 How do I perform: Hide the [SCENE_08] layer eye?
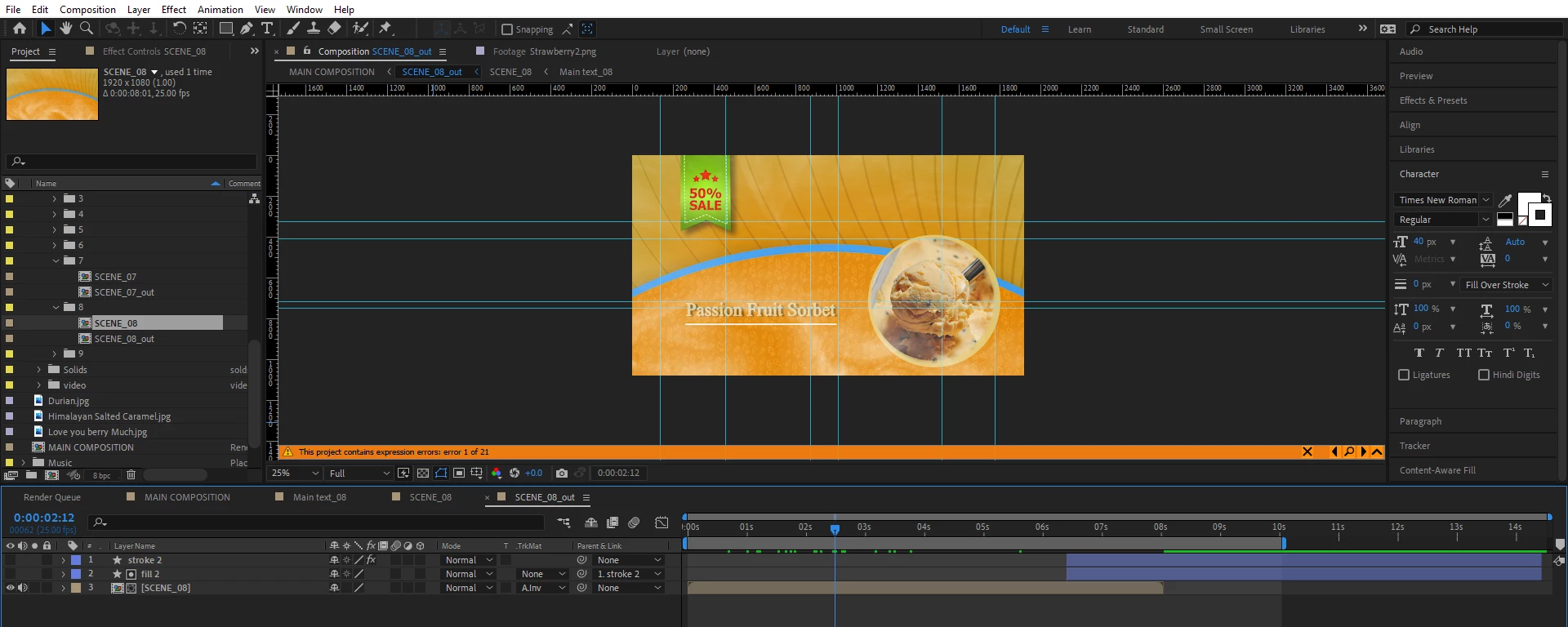(x=11, y=588)
